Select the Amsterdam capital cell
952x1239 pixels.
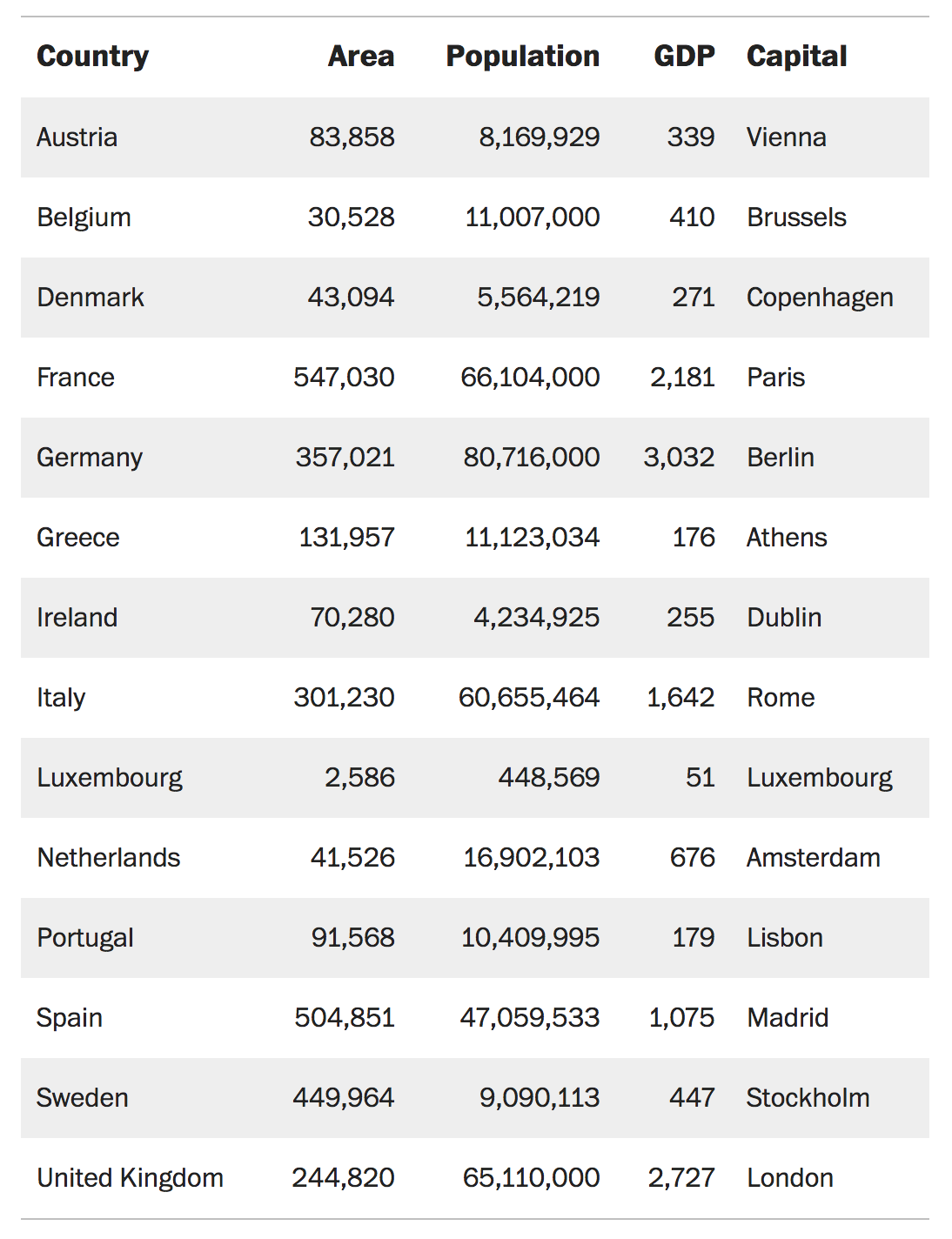813,858
